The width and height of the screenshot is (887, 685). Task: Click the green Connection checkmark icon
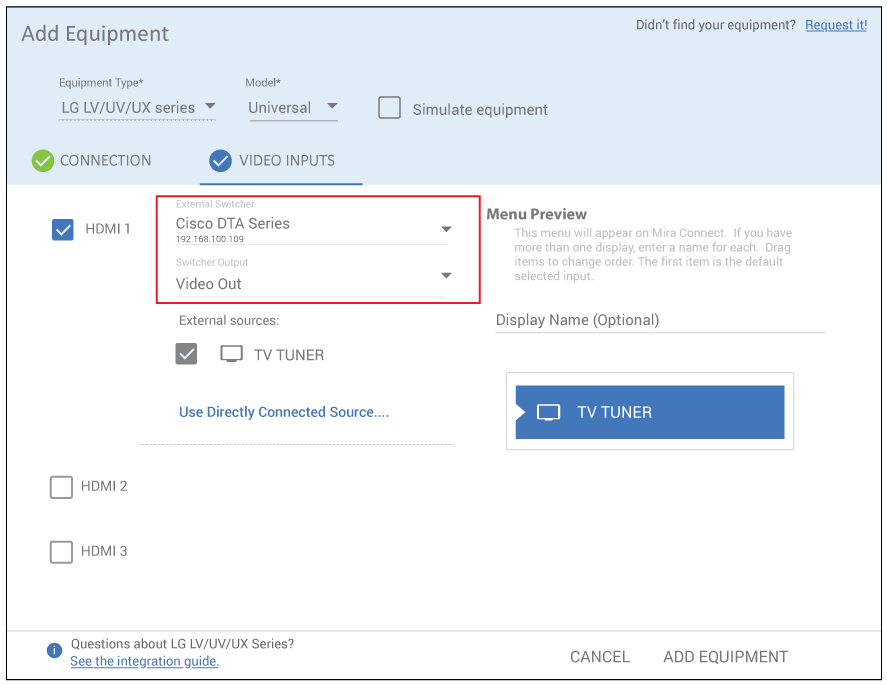42,161
